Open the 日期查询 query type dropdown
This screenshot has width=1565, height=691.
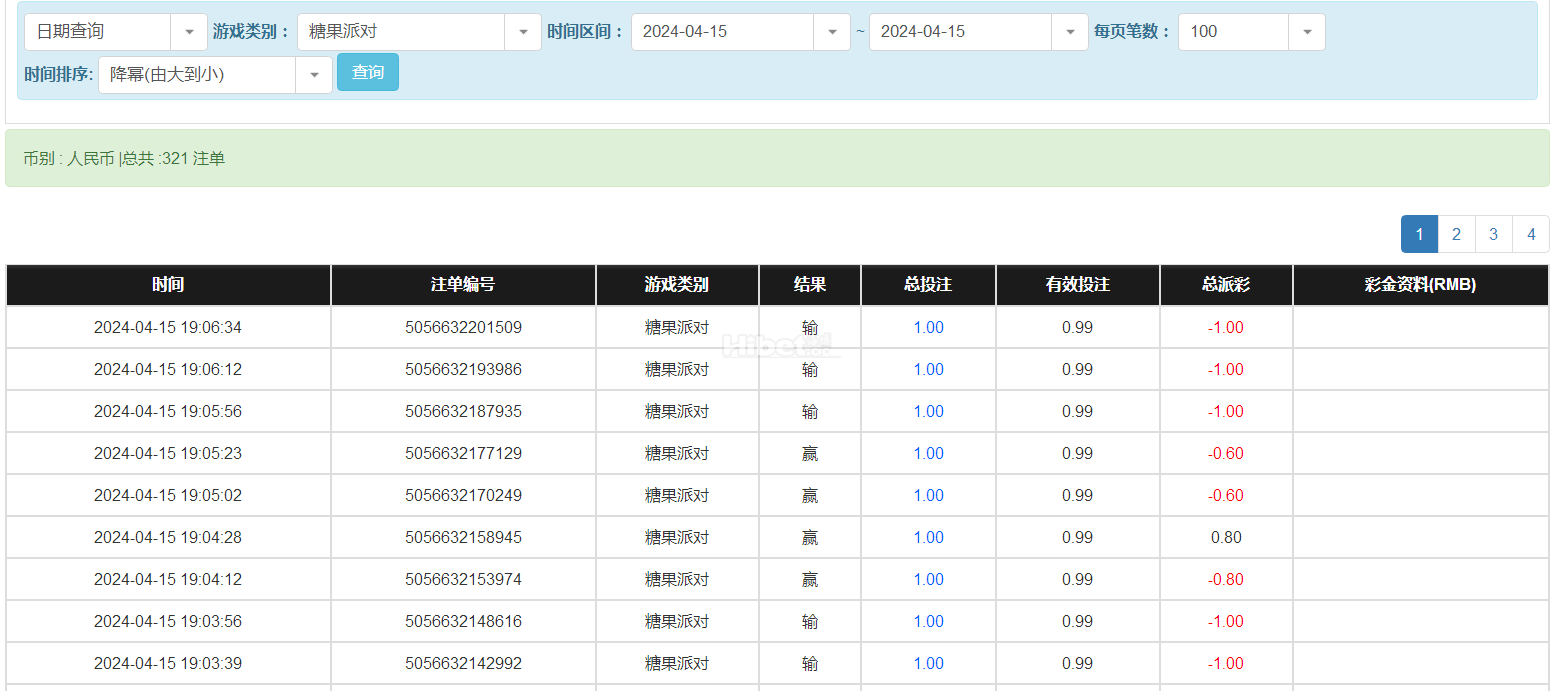click(x=116, y=32)
